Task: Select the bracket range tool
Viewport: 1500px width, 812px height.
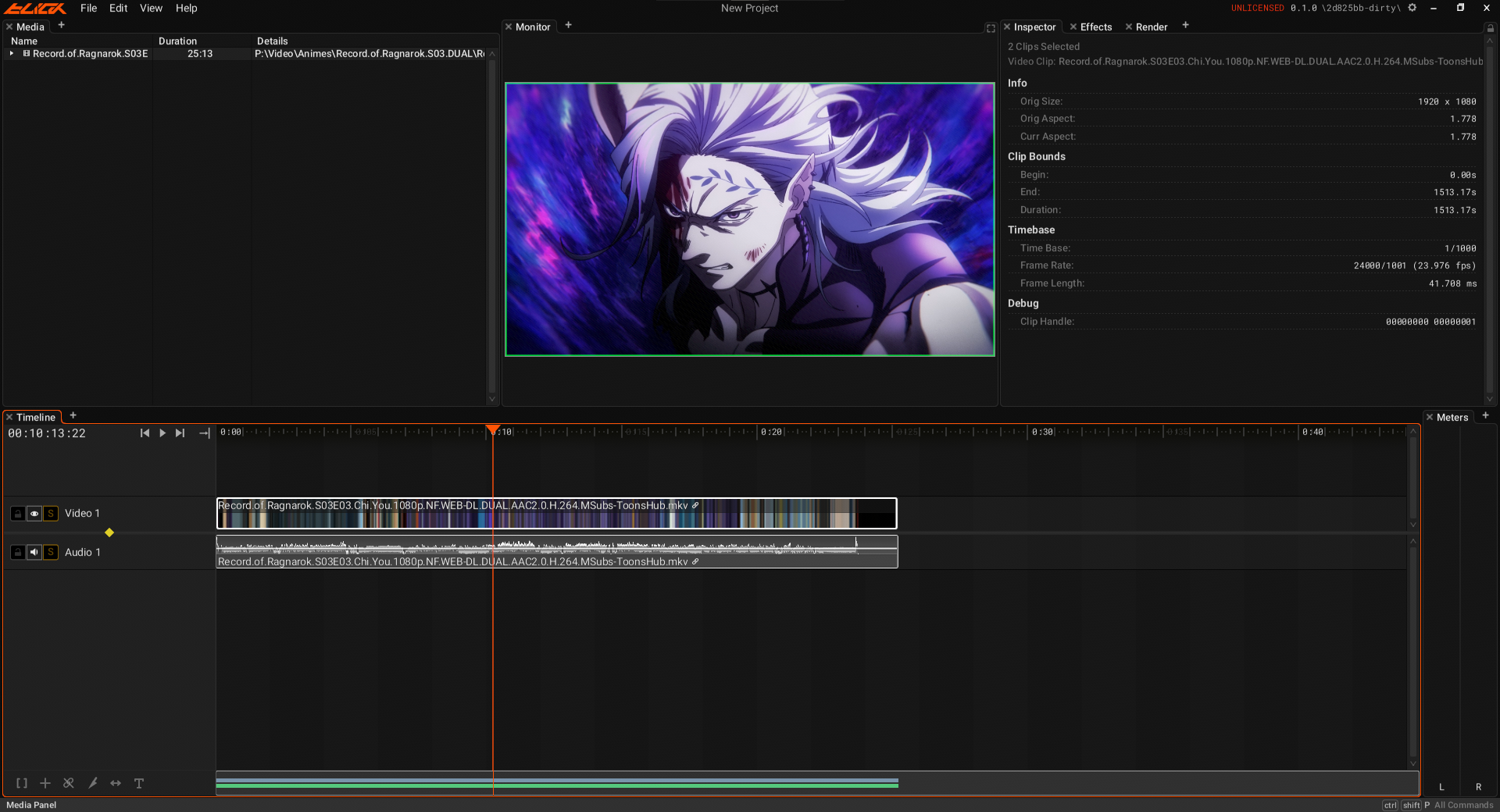Action: (x=22, y=783)
